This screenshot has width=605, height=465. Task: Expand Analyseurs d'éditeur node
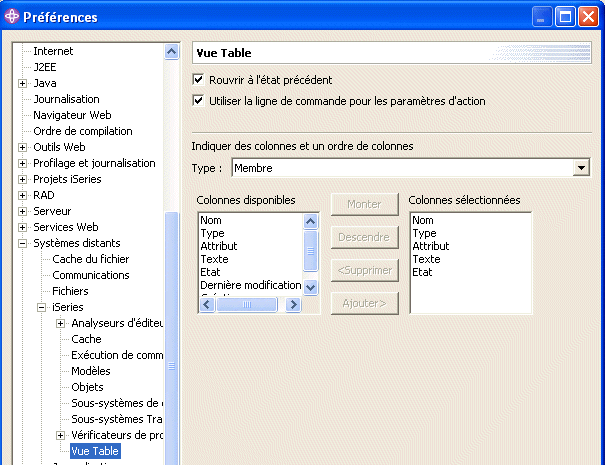click(x=60, y=323)
